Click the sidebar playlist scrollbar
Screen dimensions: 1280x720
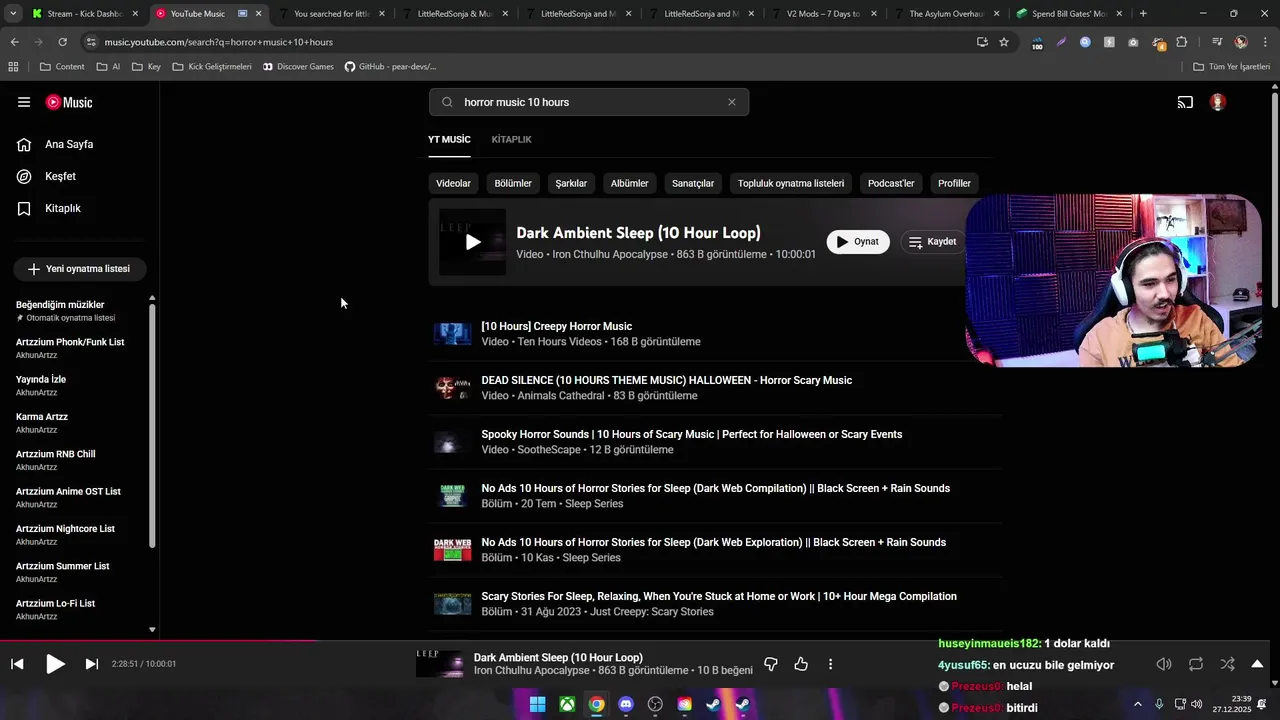coord(152,425)
